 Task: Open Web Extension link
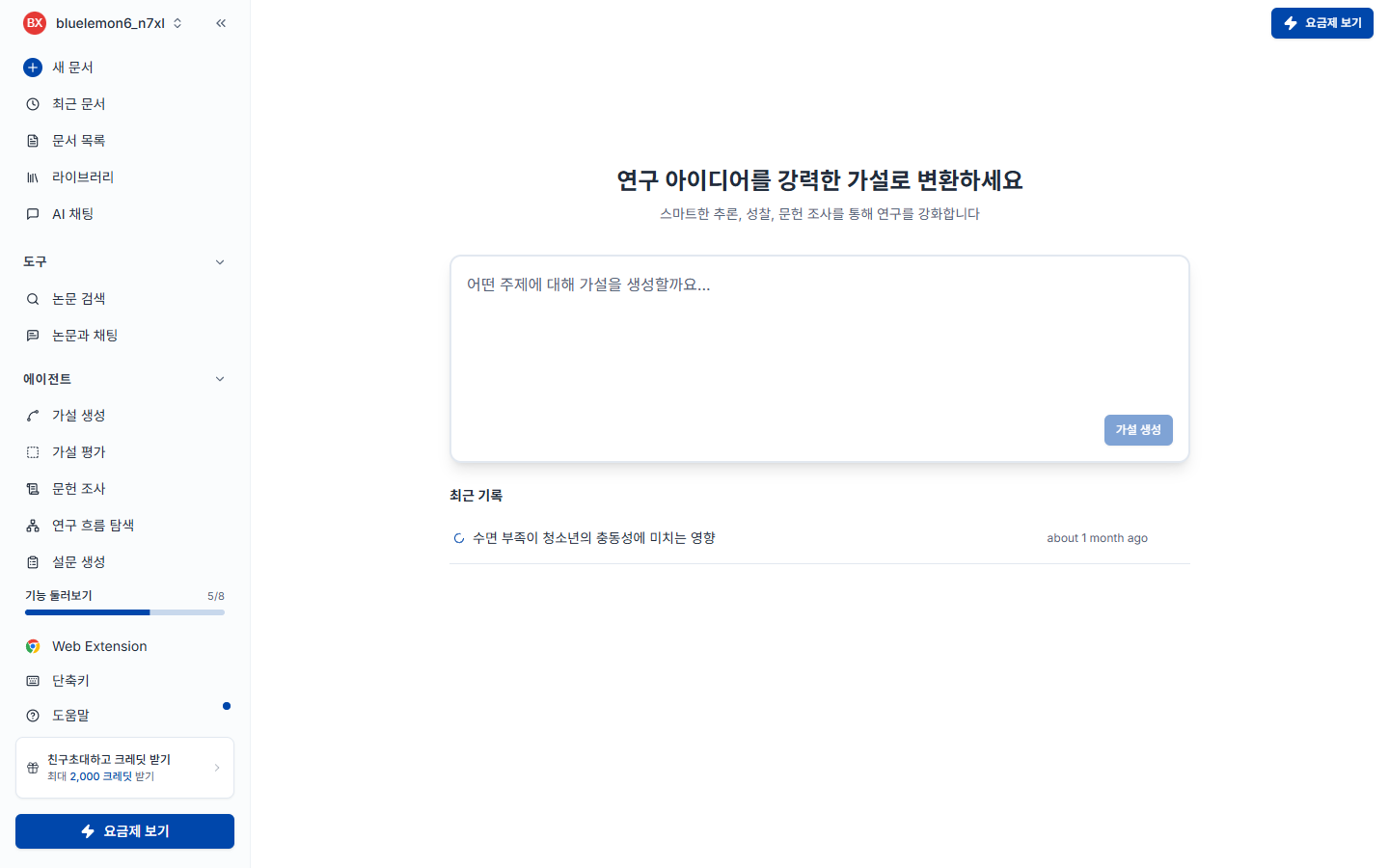125,646
